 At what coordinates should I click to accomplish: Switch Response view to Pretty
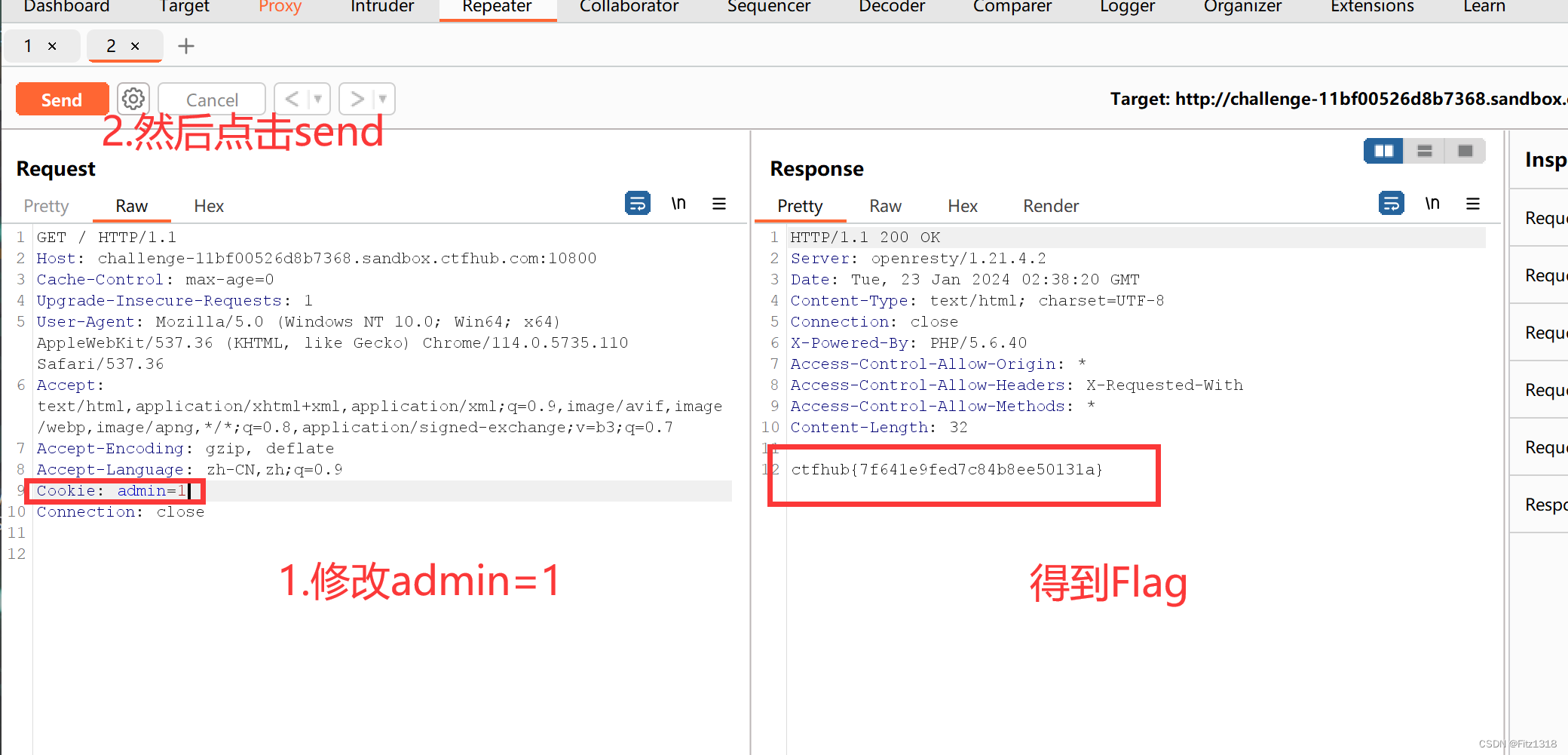pyautogui.click(x=800, y=206)
